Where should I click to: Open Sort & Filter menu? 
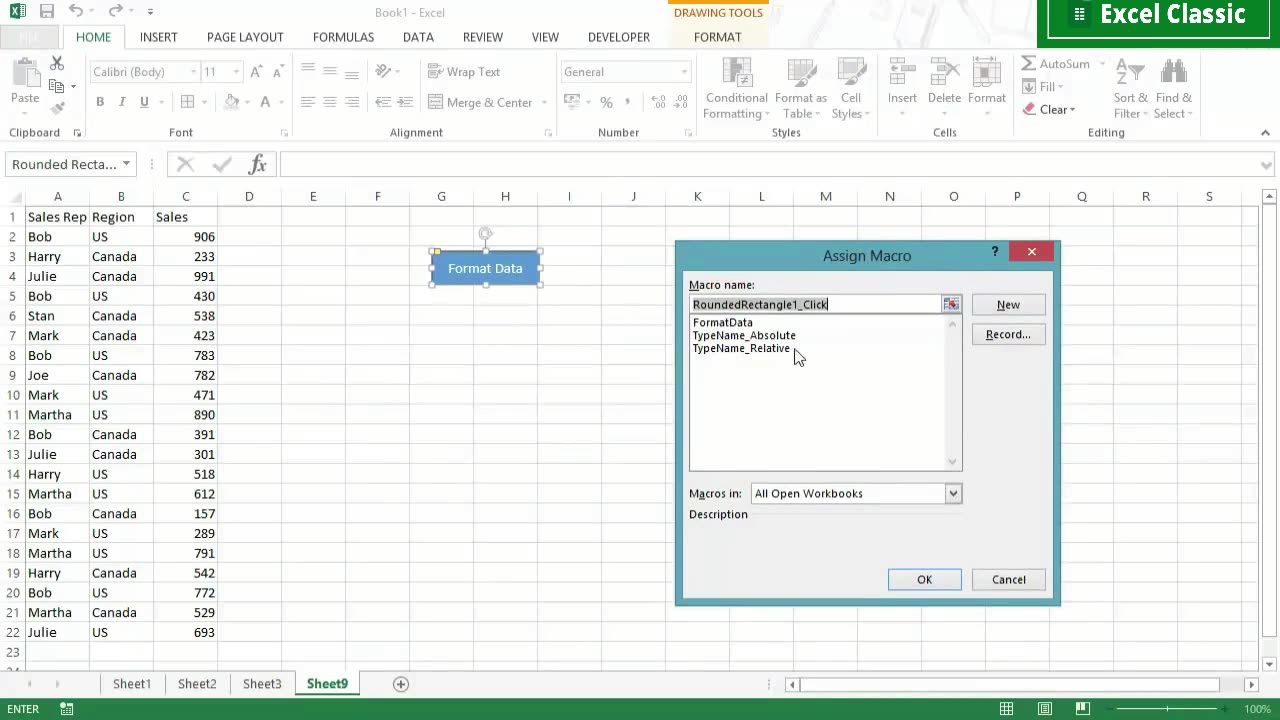click(x=1131, y=89)
